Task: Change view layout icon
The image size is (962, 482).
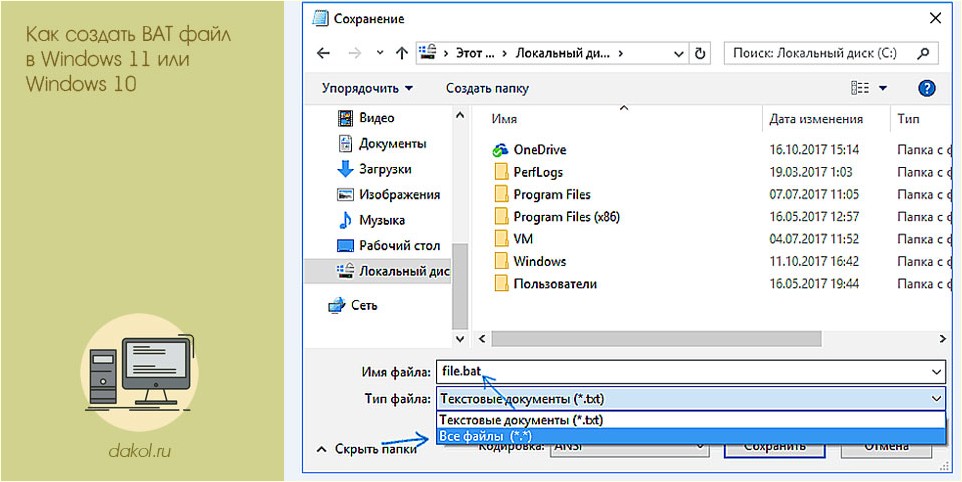Action: point(860,88)
